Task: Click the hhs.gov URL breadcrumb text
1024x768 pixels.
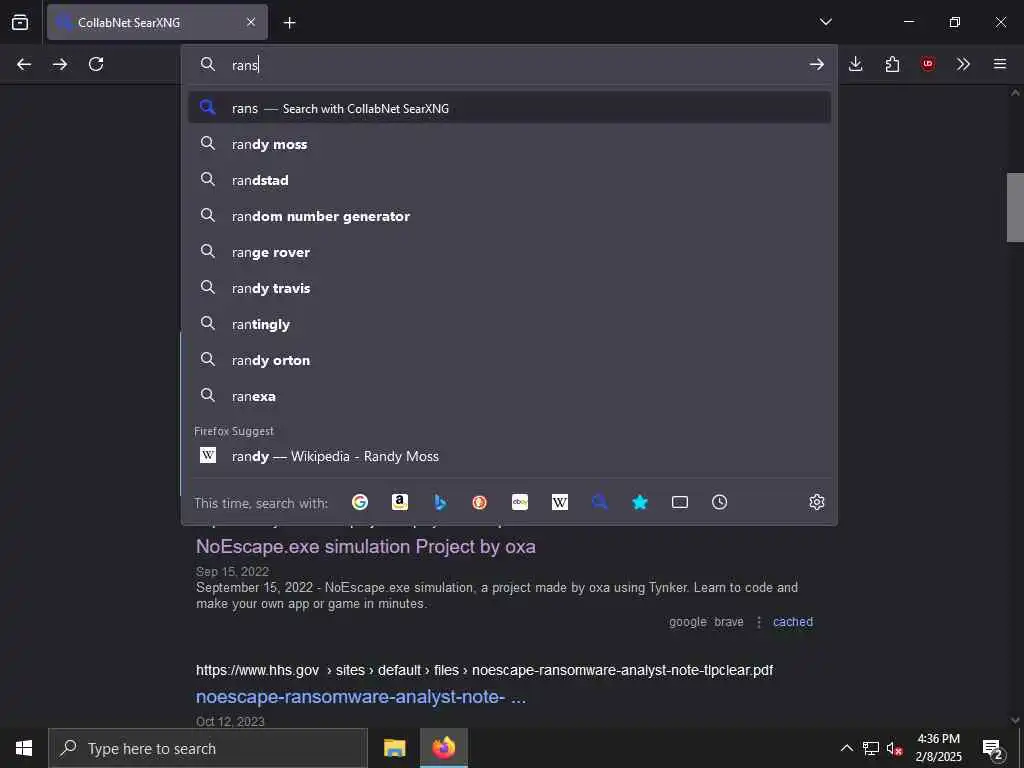Action: pos(485,670)
